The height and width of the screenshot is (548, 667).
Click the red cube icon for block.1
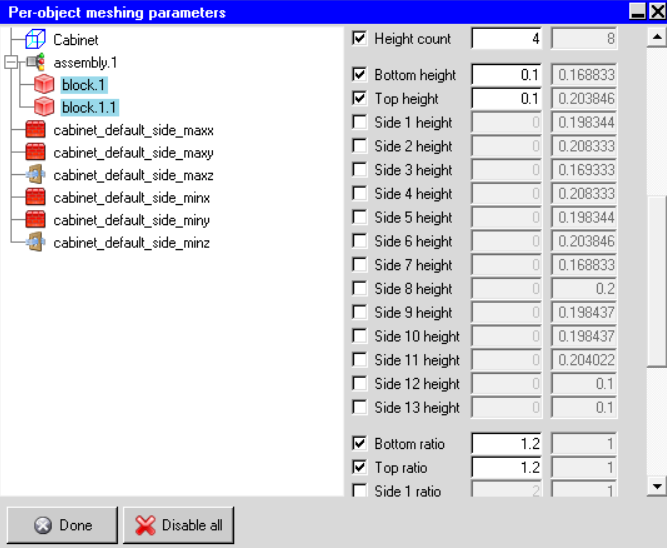click(44, 84)
